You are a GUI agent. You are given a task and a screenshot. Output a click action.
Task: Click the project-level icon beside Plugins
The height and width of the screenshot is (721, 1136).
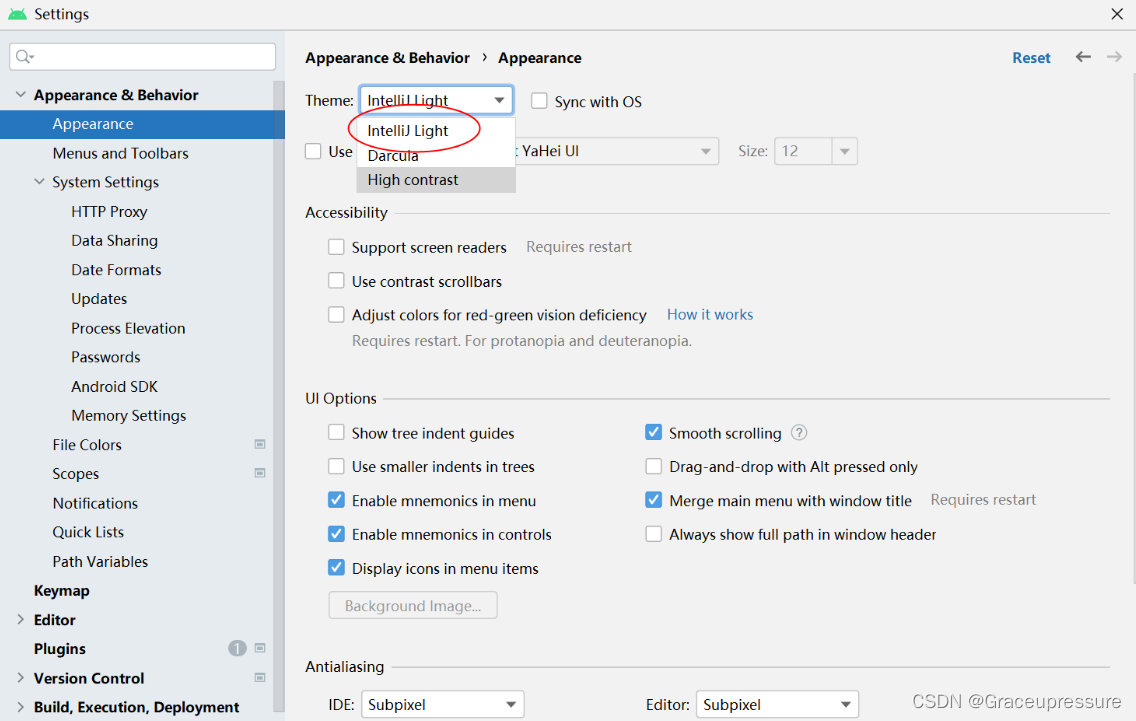click(260, 649)
